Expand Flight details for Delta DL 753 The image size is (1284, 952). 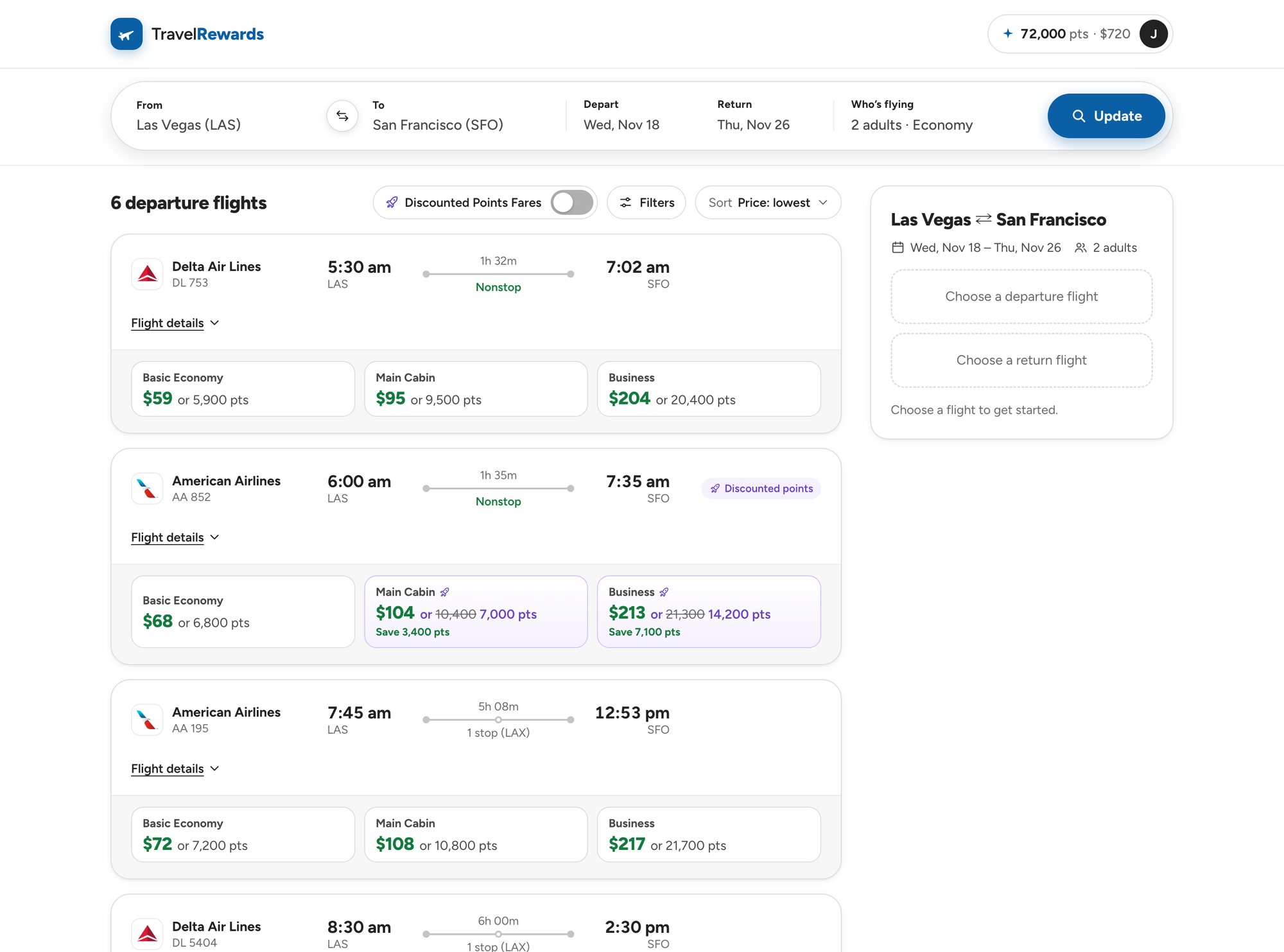pyautogui.click(x=175, y=323)
